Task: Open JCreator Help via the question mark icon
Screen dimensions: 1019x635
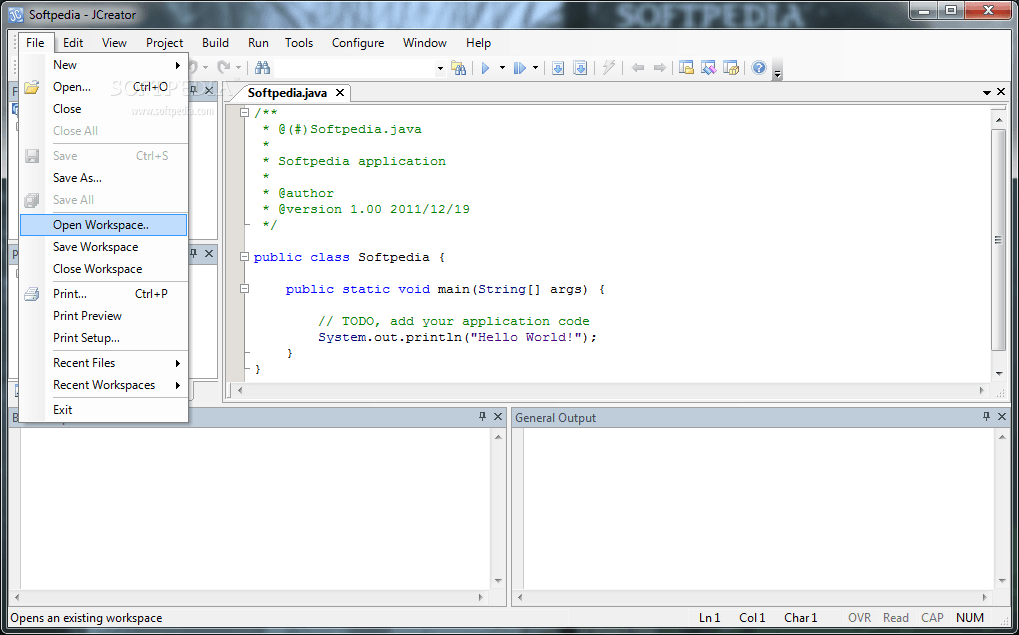Action: (759, 68)
